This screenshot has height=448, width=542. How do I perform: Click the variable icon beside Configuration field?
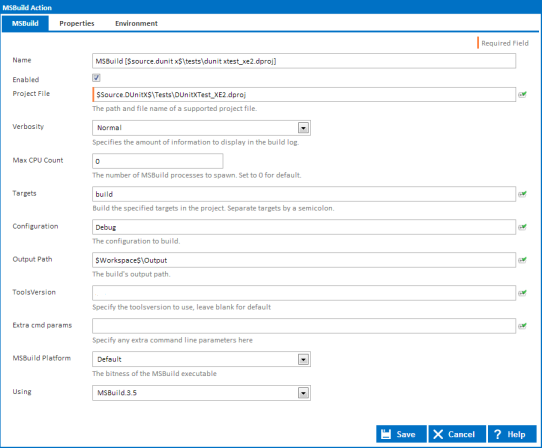click(x=522, y=227)
